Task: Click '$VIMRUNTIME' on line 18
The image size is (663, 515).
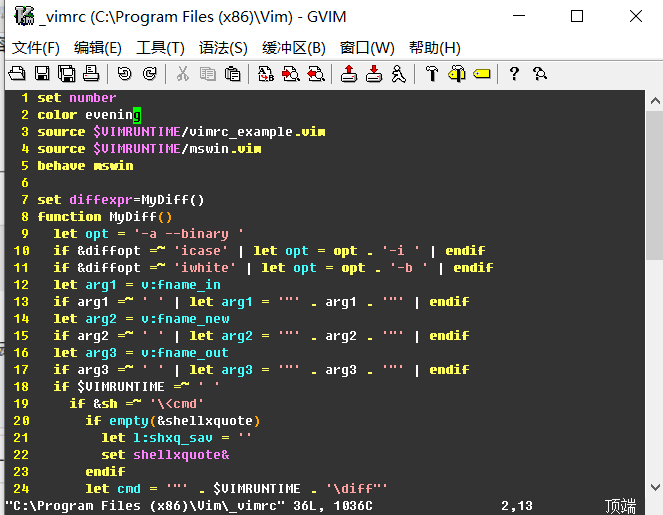Action: [121, 386]
